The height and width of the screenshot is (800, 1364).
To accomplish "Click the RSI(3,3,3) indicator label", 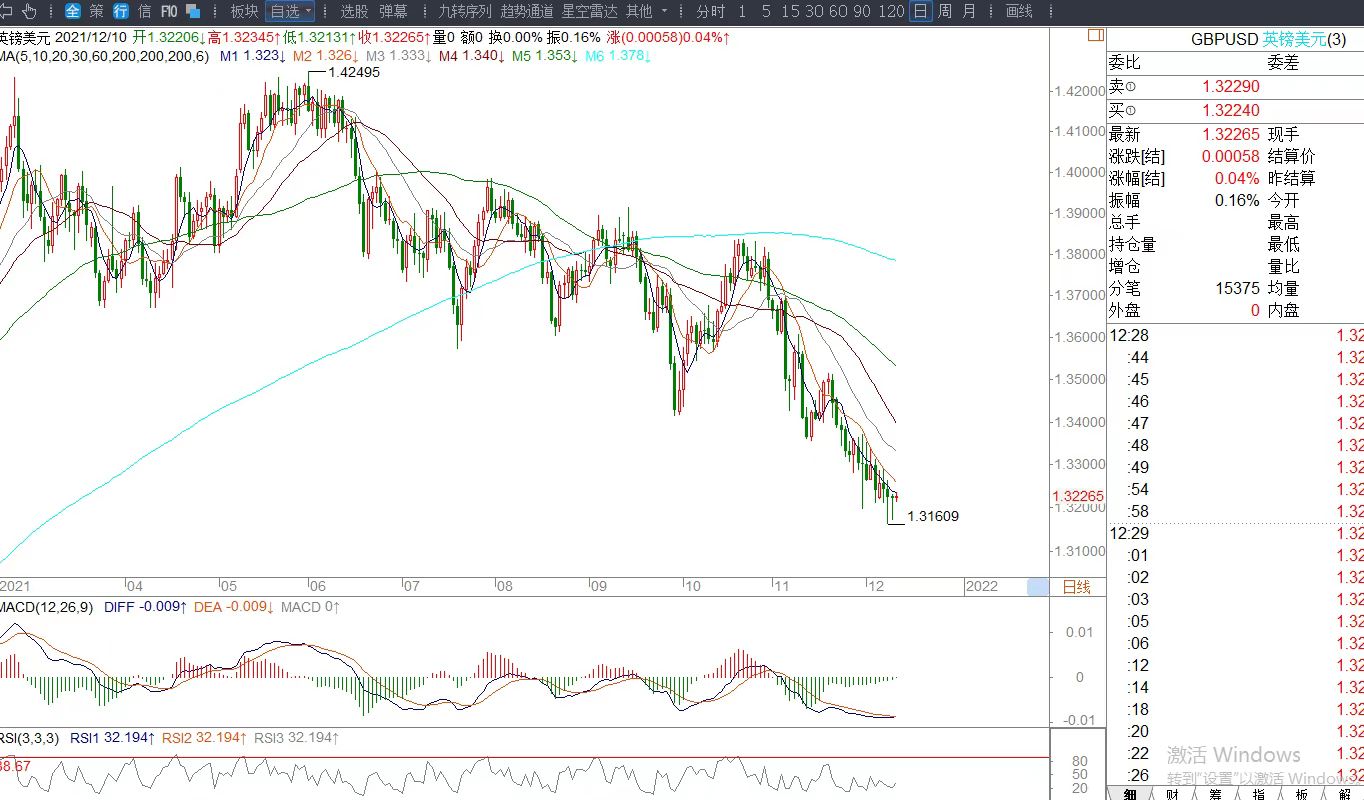I will pyautogui.click(x=29, y=738).
